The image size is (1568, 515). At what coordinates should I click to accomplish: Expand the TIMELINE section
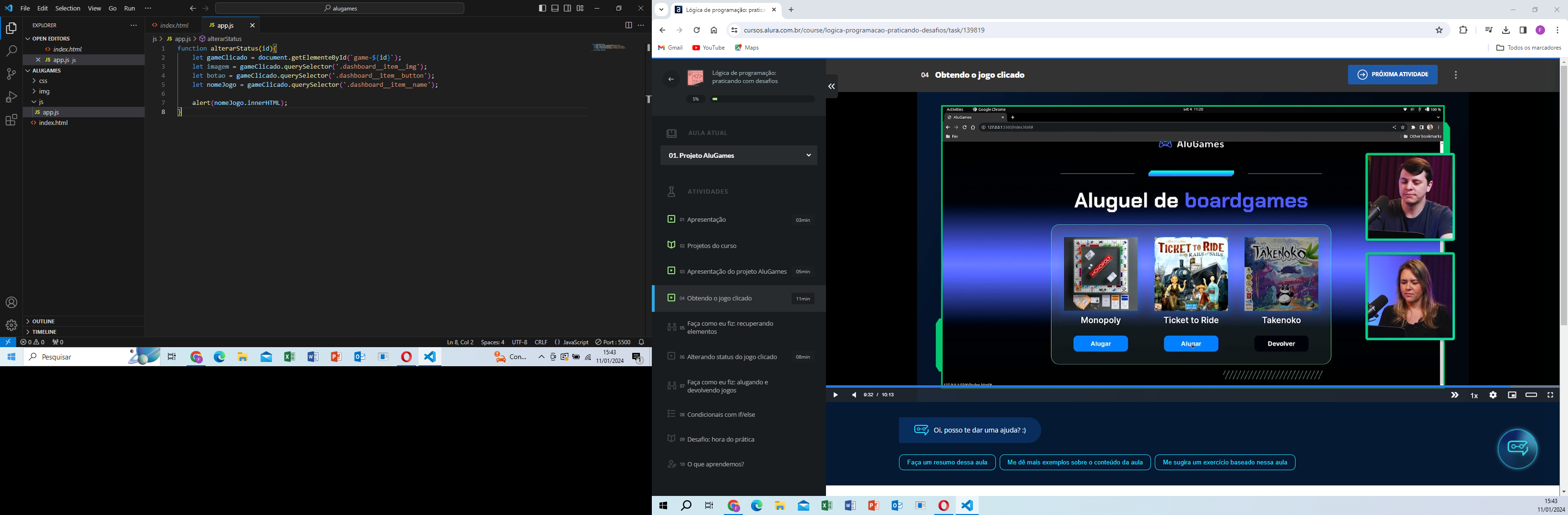(84, 332)
